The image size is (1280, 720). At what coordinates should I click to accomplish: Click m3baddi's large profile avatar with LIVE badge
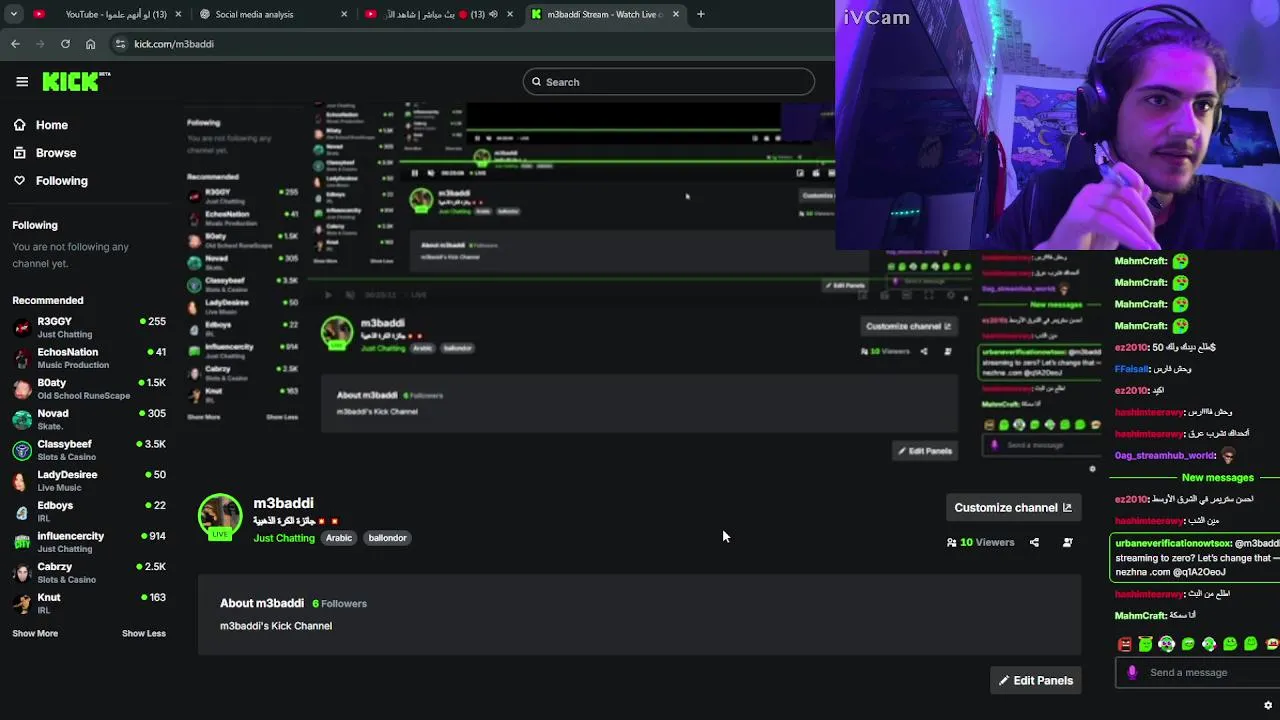pos(220,517)
